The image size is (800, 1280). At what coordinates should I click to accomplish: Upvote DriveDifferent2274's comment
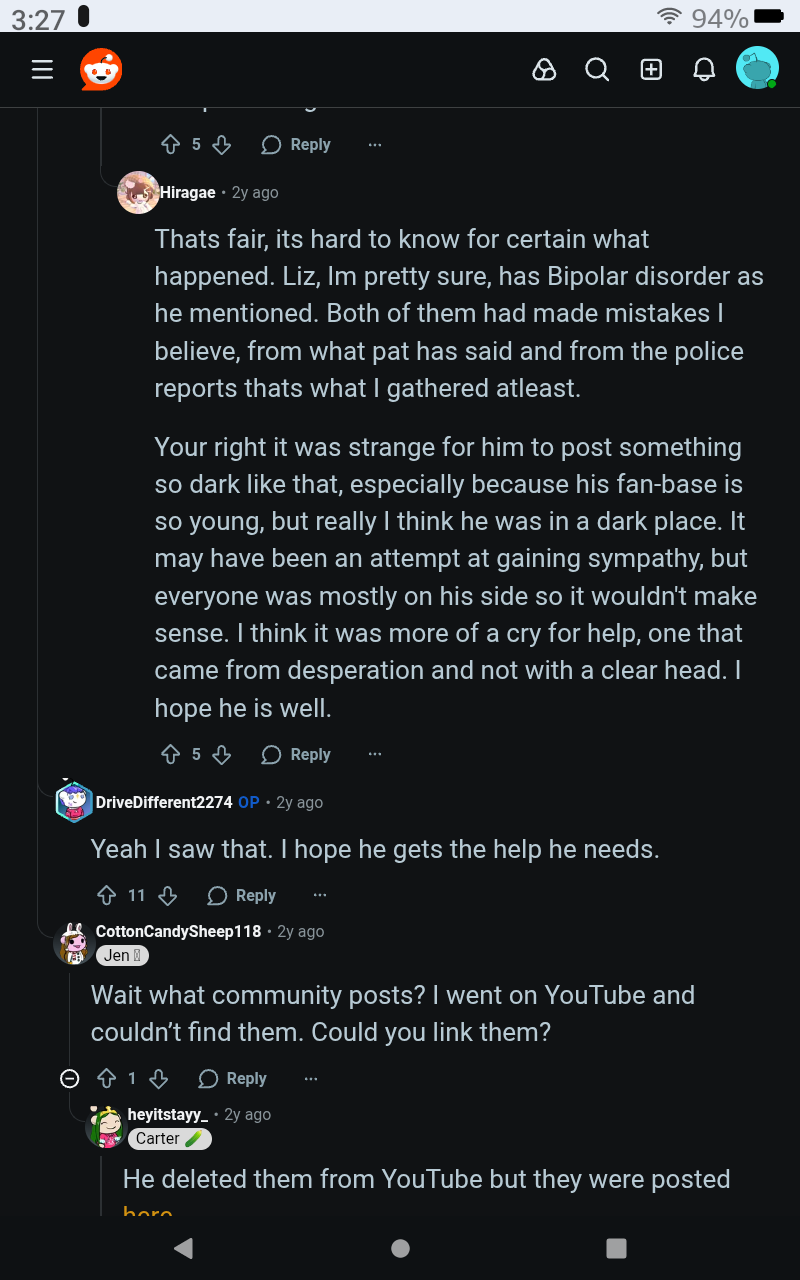(x=106, y=896)
